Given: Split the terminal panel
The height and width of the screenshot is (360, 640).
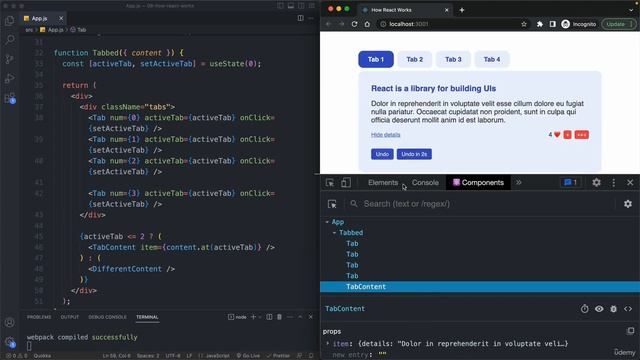Looking at the screenshot, I should point(269,317).
